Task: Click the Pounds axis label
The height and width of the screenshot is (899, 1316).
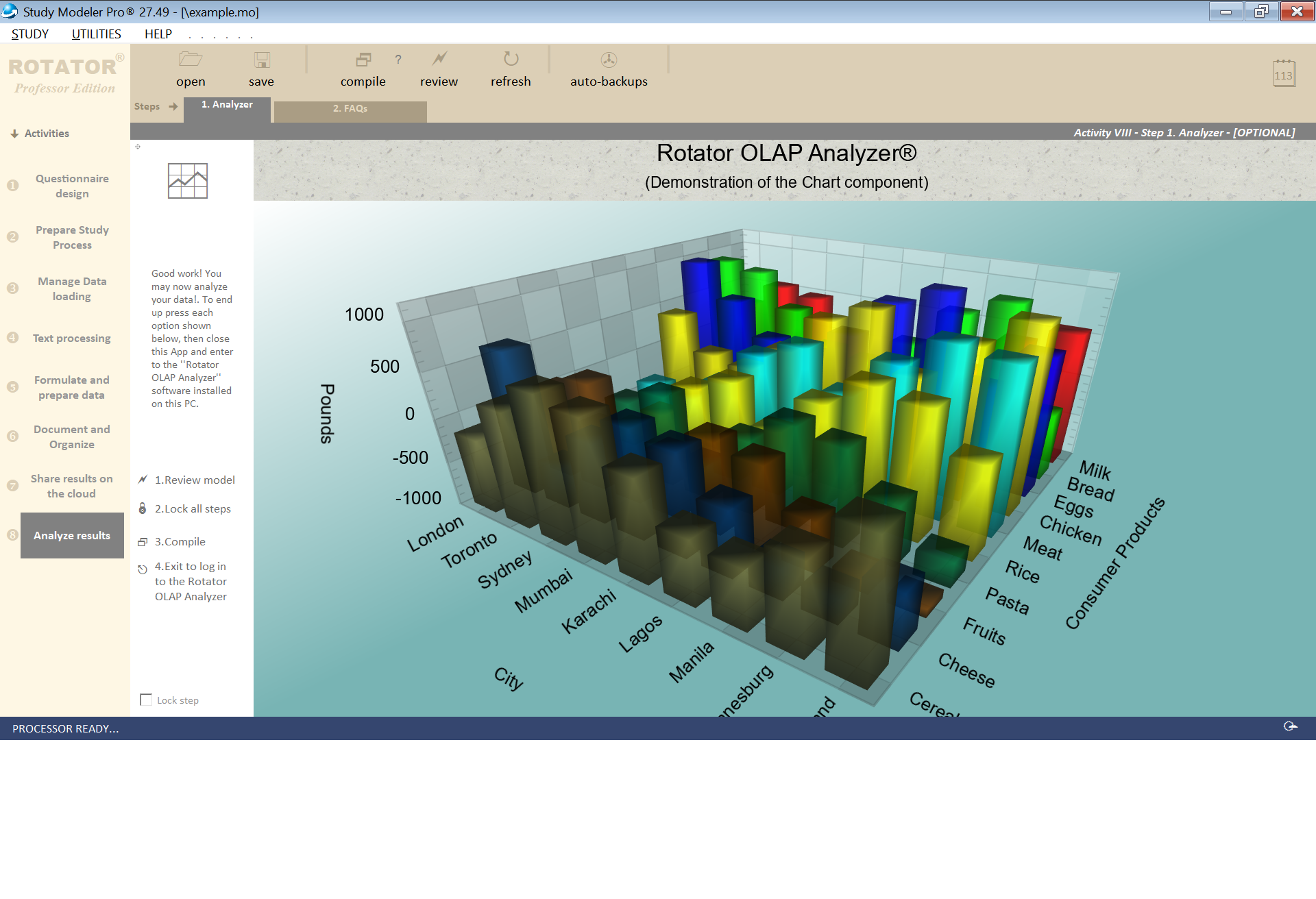Action: pyautogui.click(x=327, y=413)
